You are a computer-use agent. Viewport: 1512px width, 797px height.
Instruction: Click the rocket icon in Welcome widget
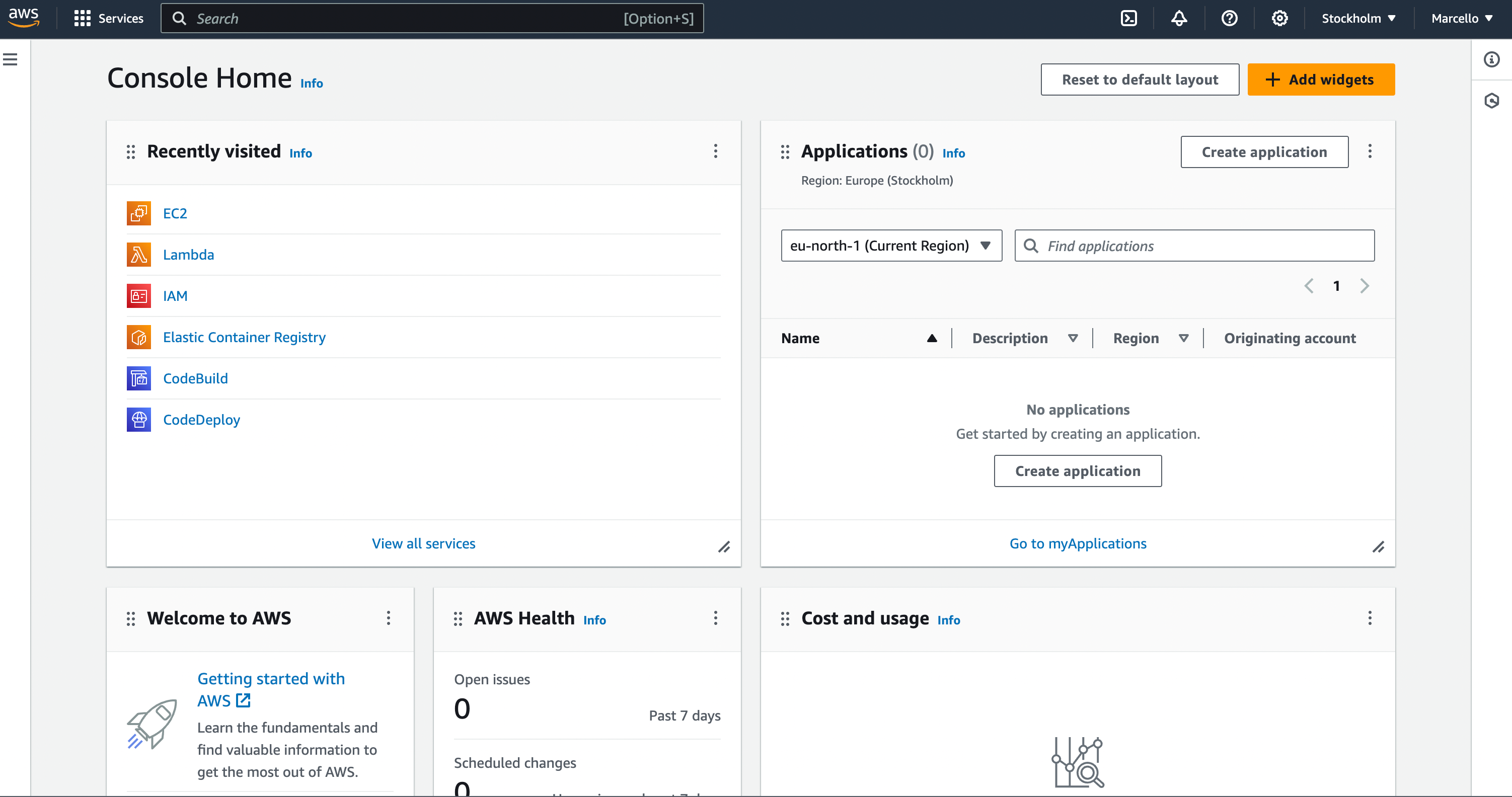point(152,724)
